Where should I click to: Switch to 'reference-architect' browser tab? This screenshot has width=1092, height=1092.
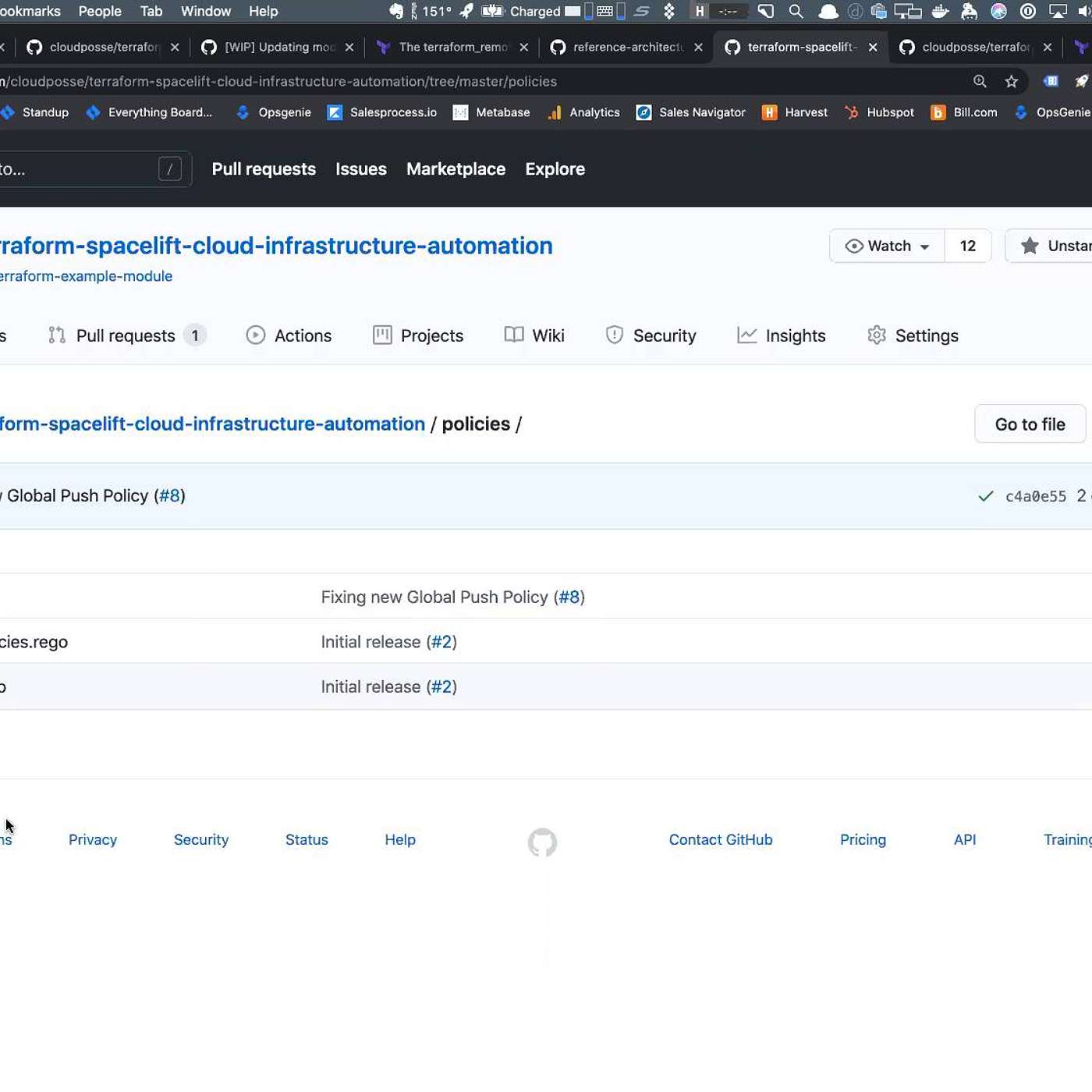click(626, 47)
